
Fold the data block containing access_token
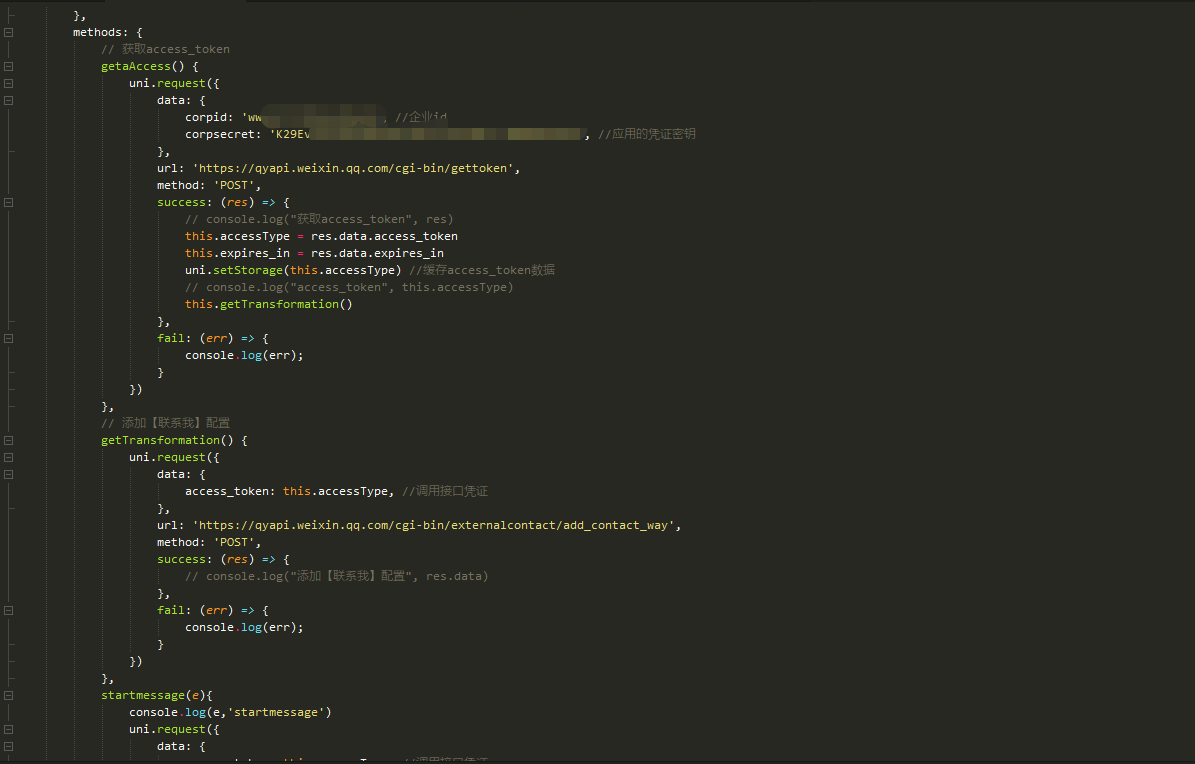[8, 474]
